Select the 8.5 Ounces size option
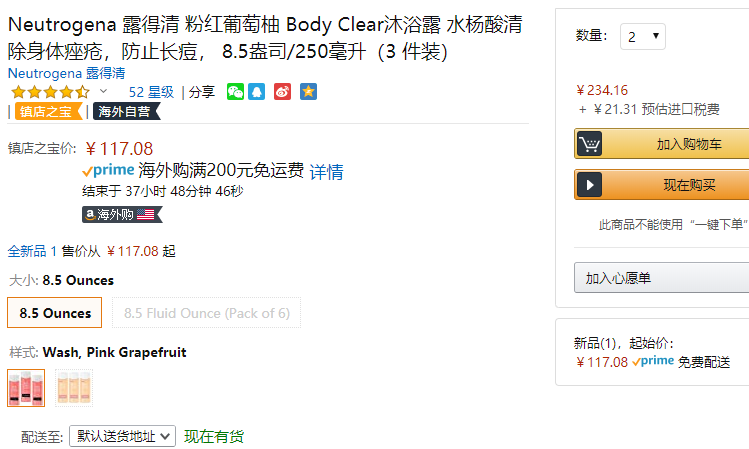Image resolution: width=749 pixels, height=449 pixels. (x=54, y=313)
